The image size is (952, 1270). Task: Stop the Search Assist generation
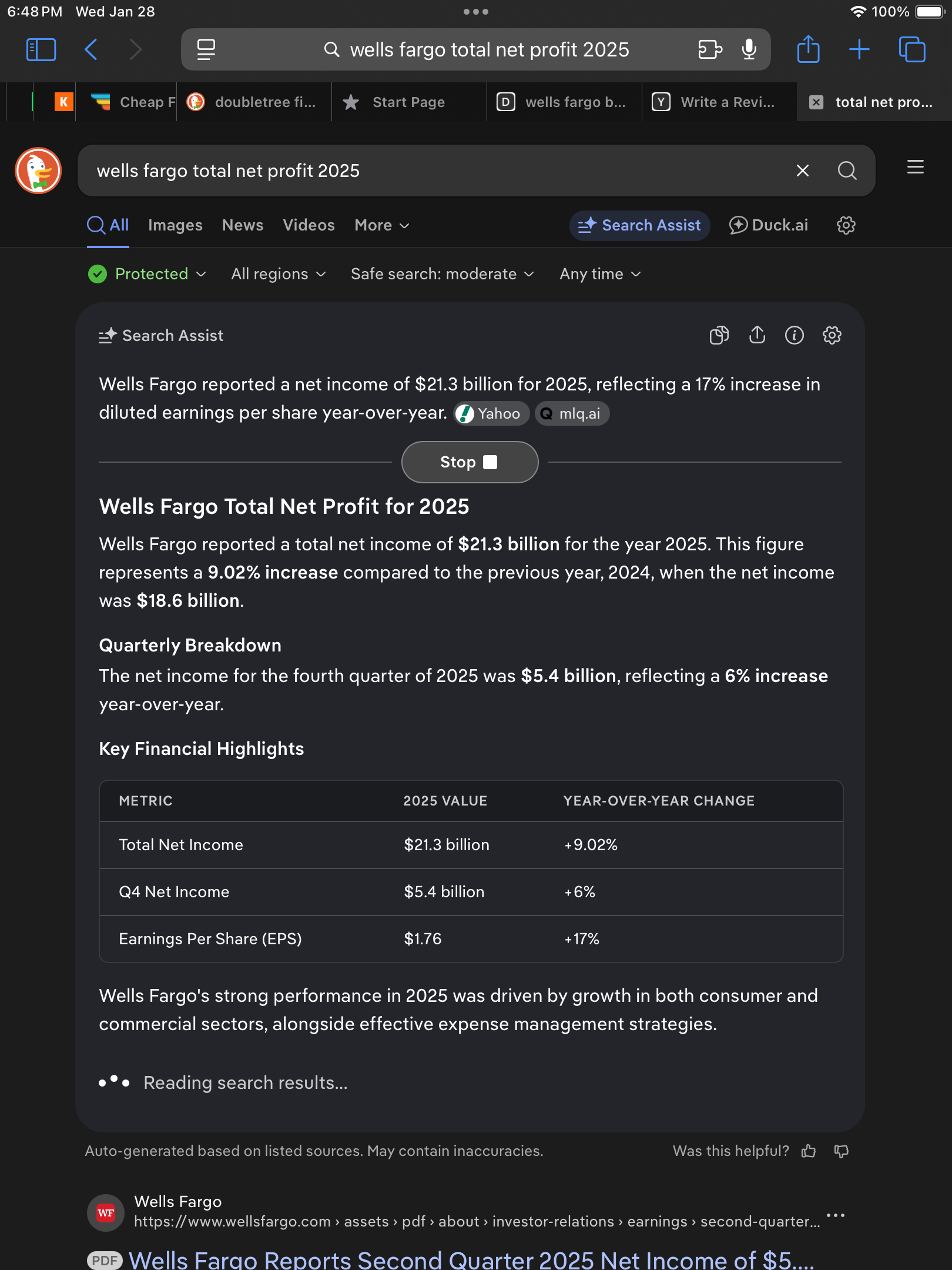470,462
